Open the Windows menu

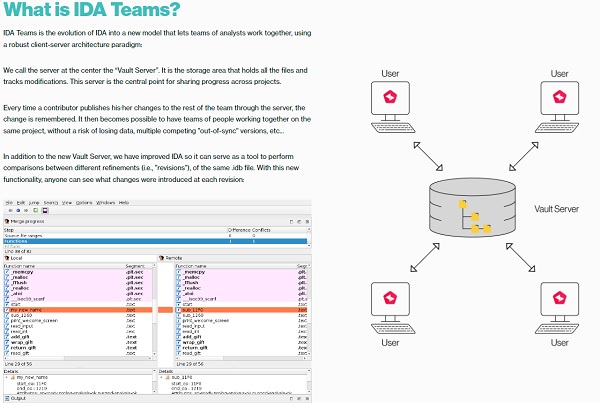106,202
